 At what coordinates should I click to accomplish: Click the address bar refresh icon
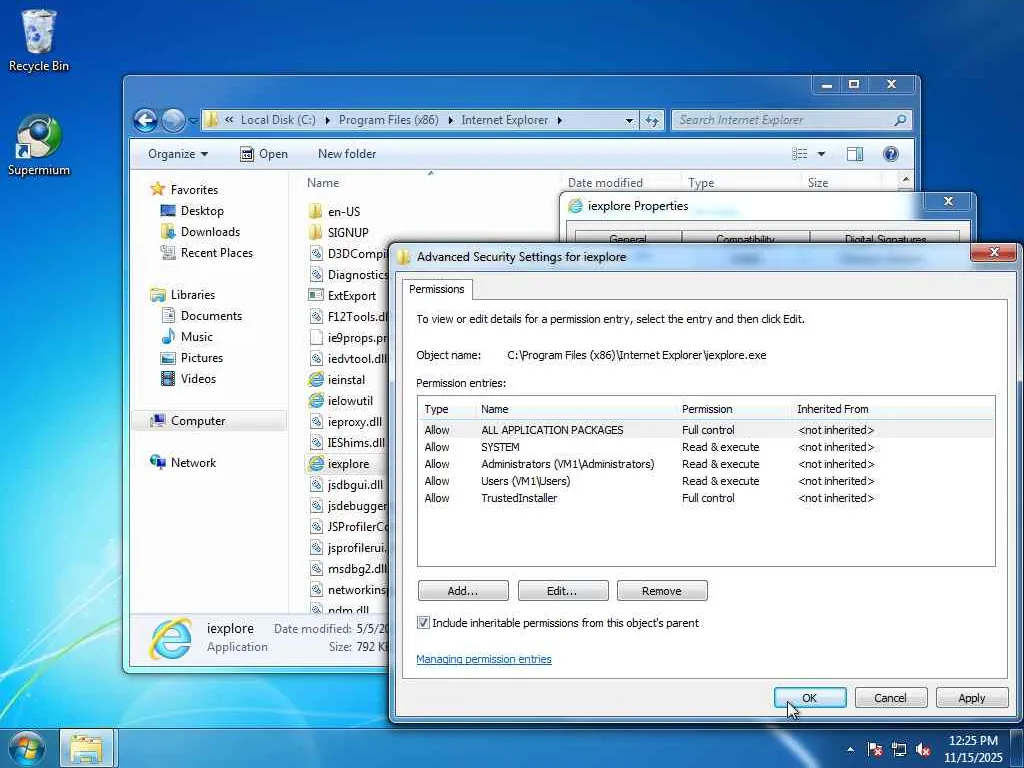click(x=652, y=120)
